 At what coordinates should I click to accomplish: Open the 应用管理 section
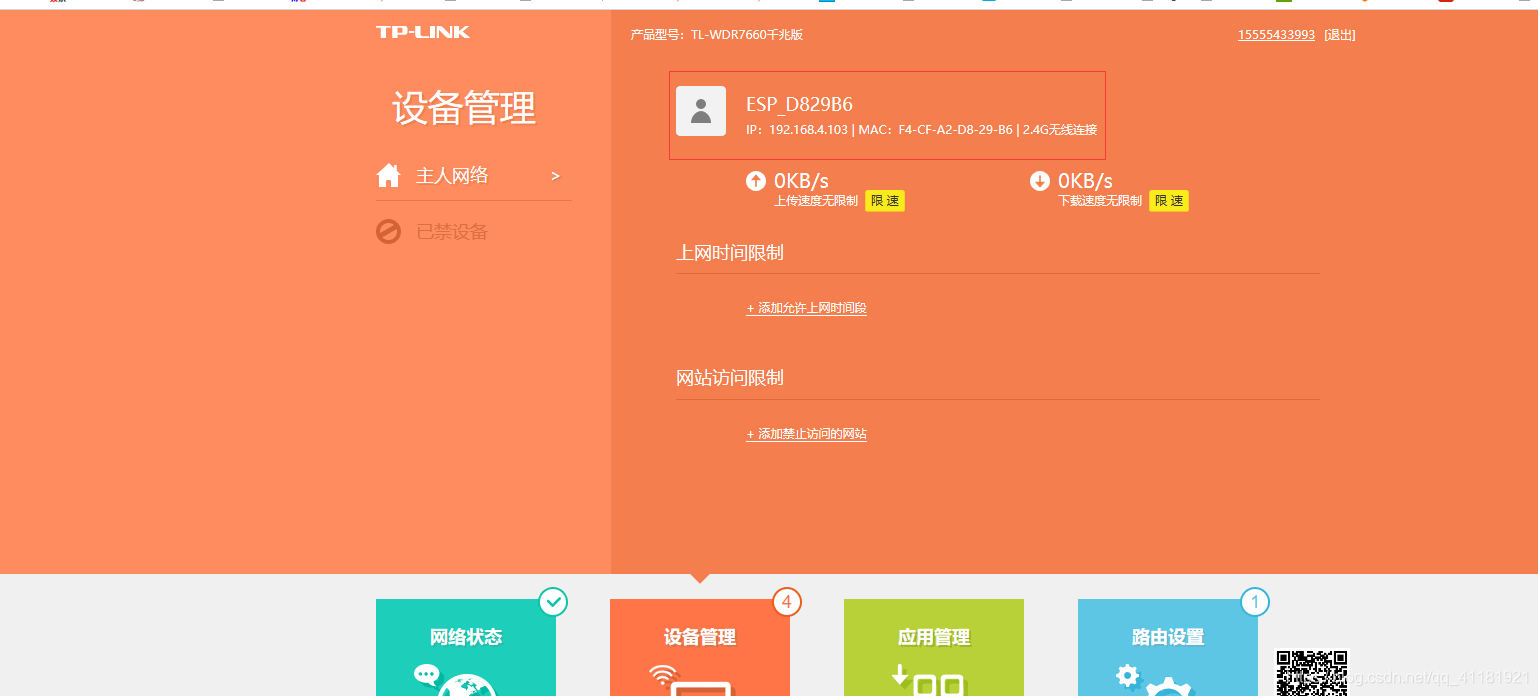point(933,637)
